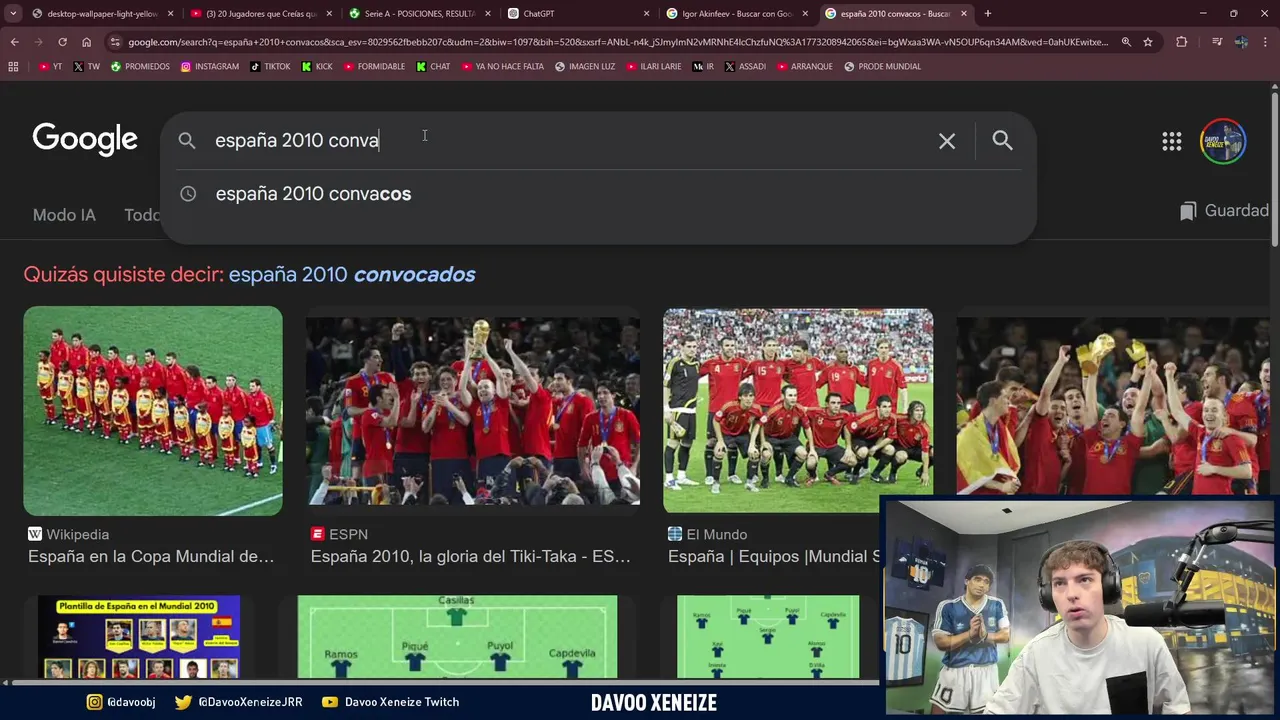Viewport: 1280px width, 720px height.
Task: Open the YA NO HACE FALTA bookmark
Action: 502,66
